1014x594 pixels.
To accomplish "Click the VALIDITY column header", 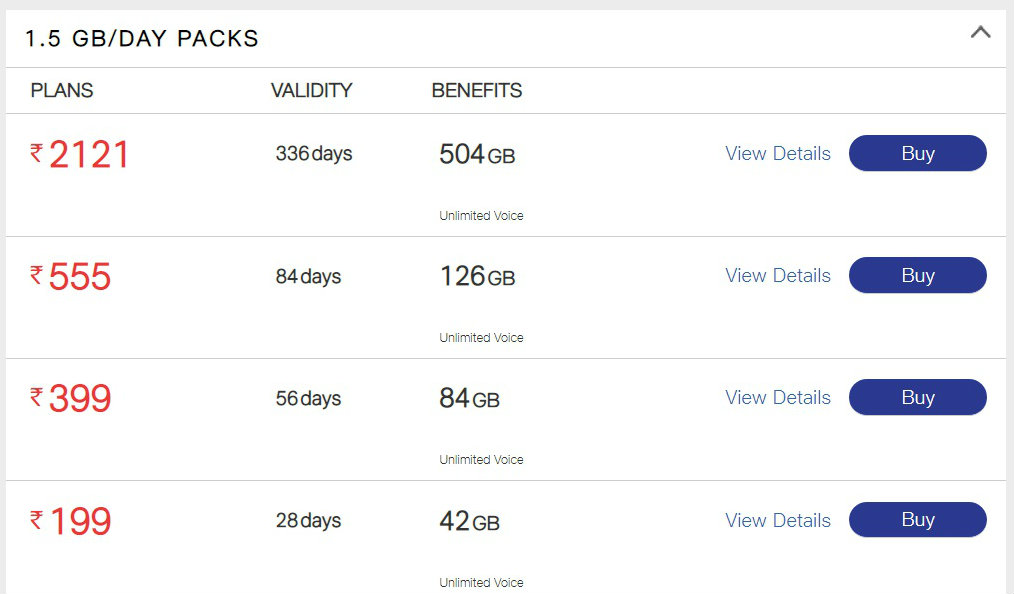I will pyautogui.click(x=312, y=90).
